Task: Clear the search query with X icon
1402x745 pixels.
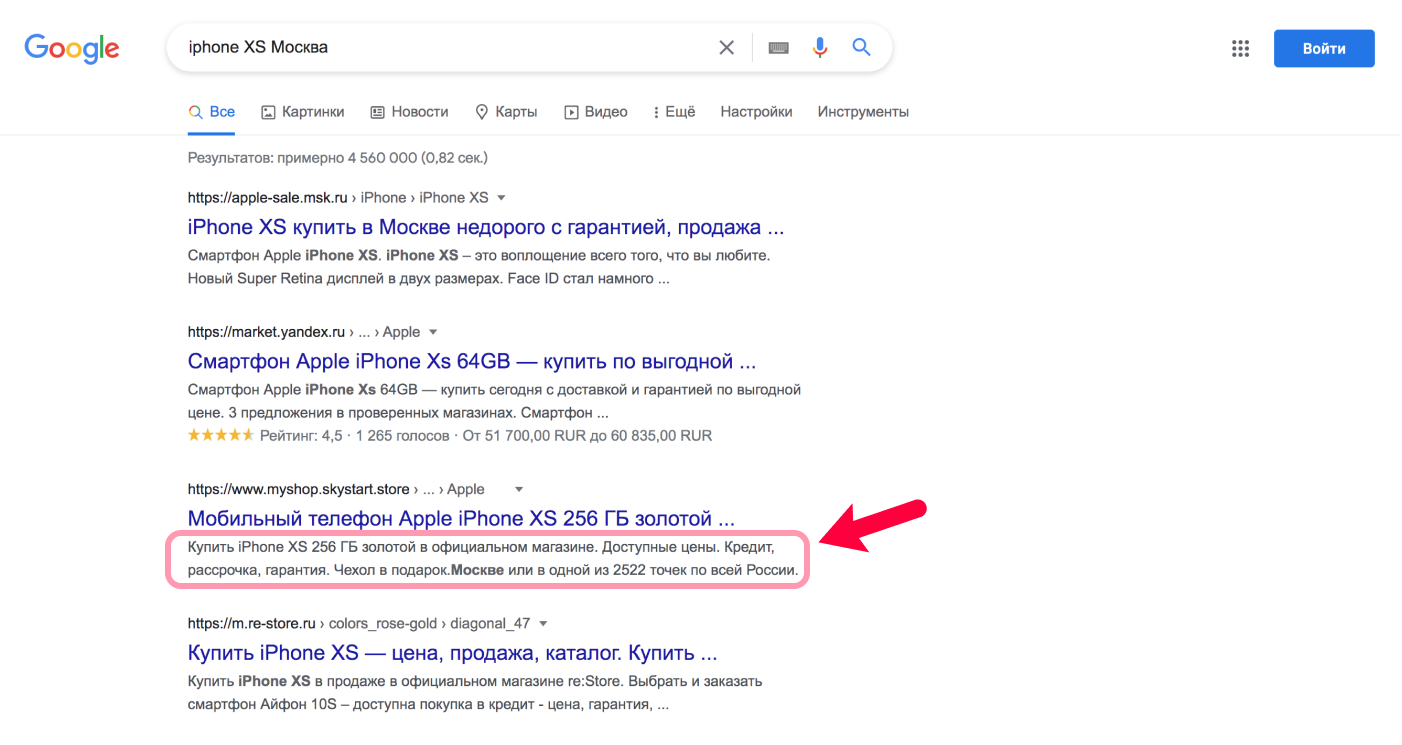Action: 727,48
